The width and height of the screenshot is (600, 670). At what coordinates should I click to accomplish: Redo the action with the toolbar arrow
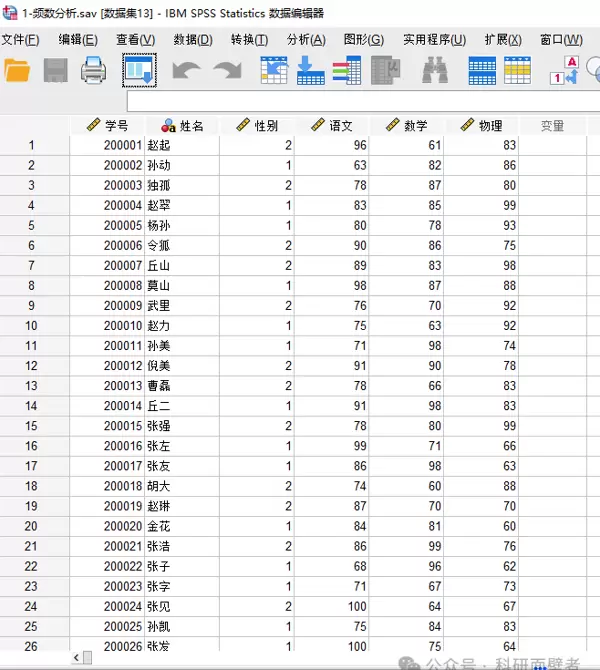click(x=227, y=70)
